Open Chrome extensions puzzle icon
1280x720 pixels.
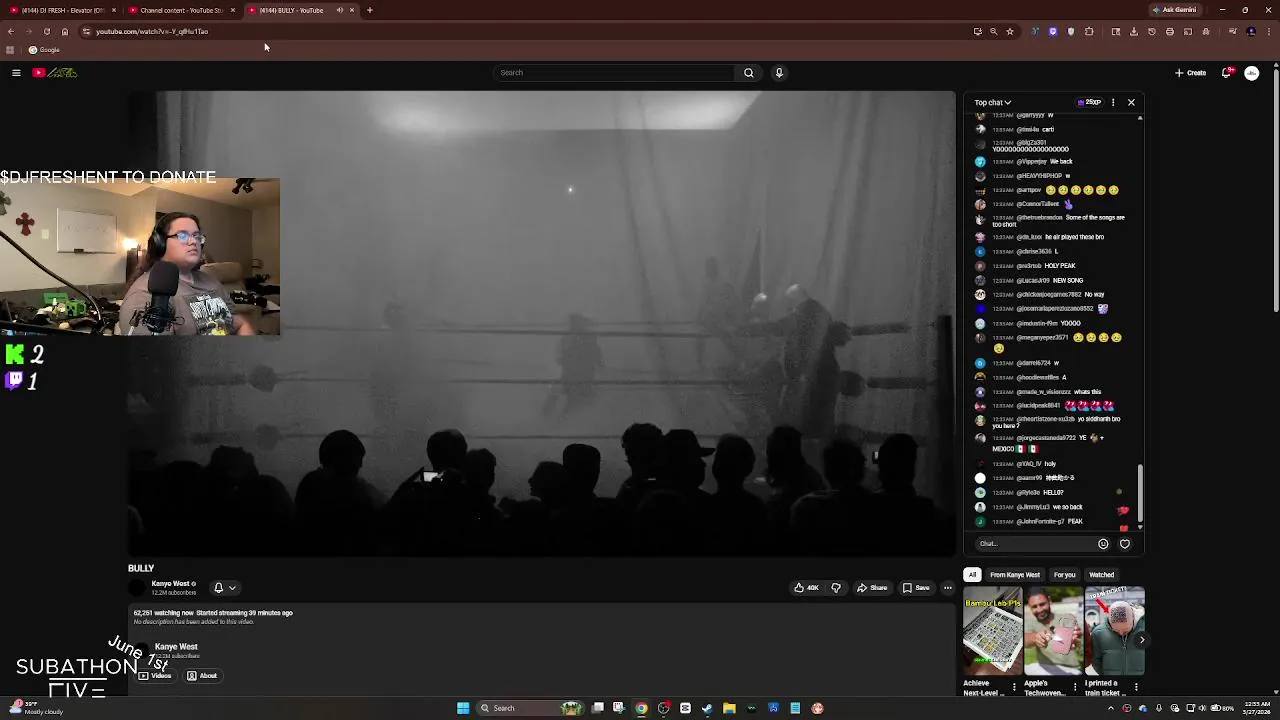[1089, 31]
